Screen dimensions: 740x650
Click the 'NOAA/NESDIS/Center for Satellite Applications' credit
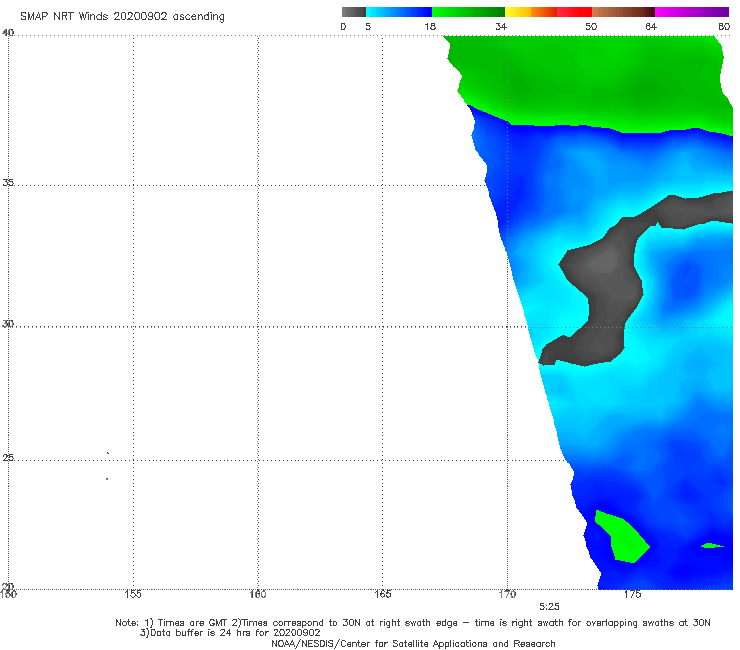point(413,643)
